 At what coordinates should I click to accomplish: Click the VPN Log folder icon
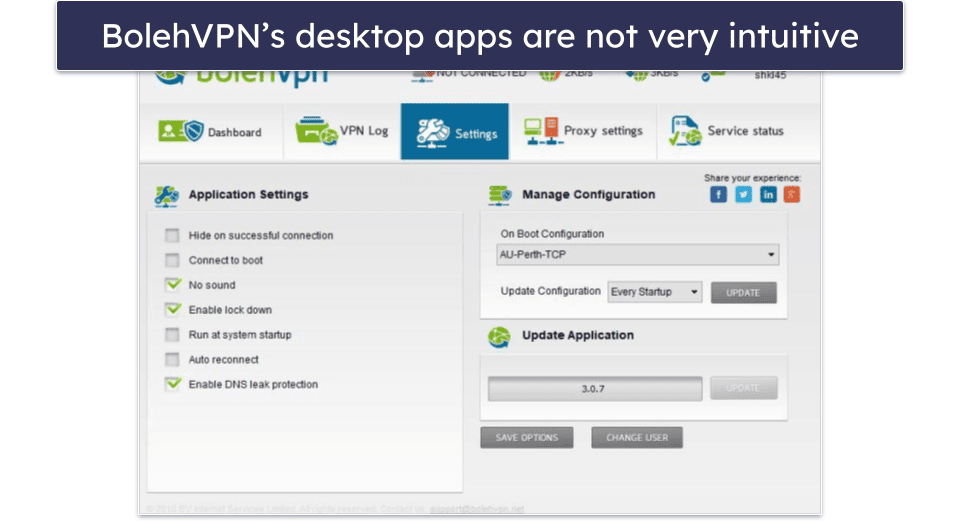click(x=316, y=131)
